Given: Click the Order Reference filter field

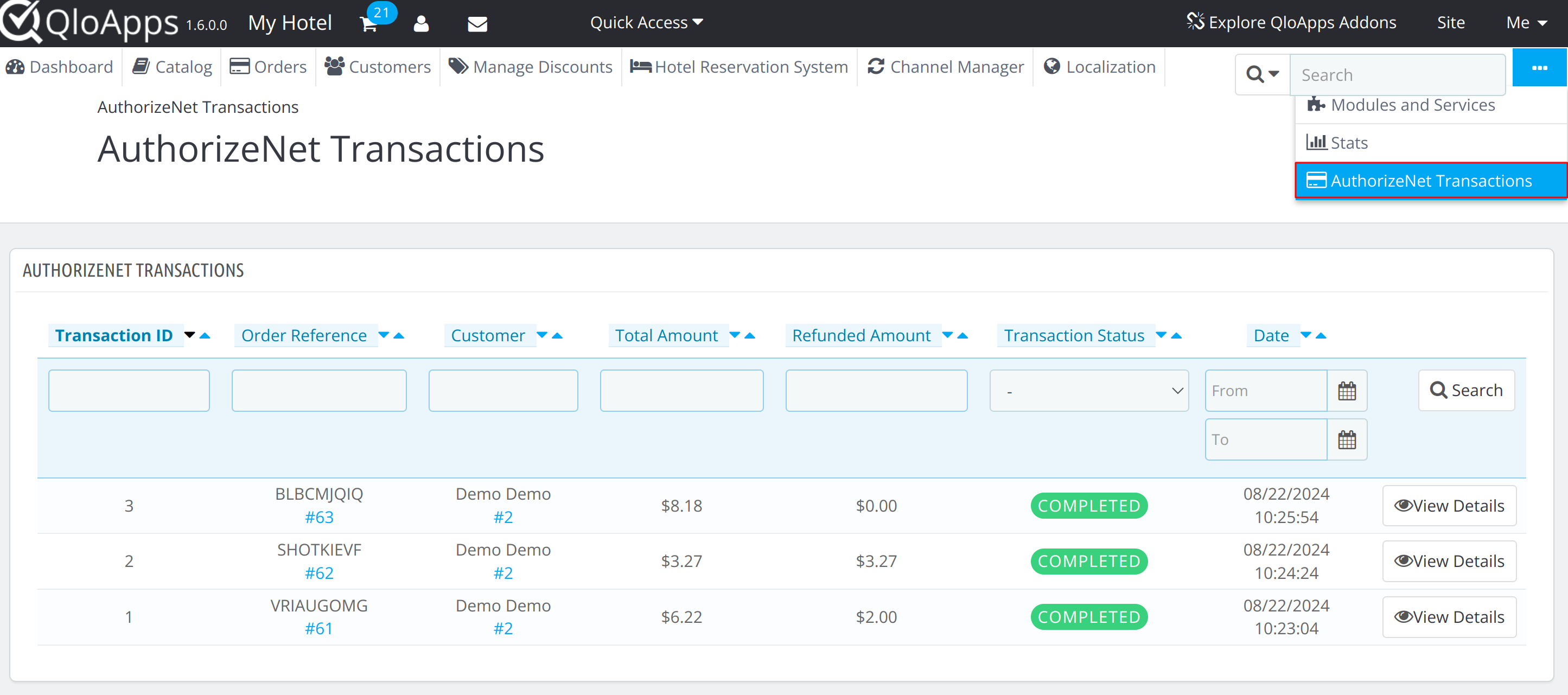Looking at the screenshot, I should [x=319, y=391].
